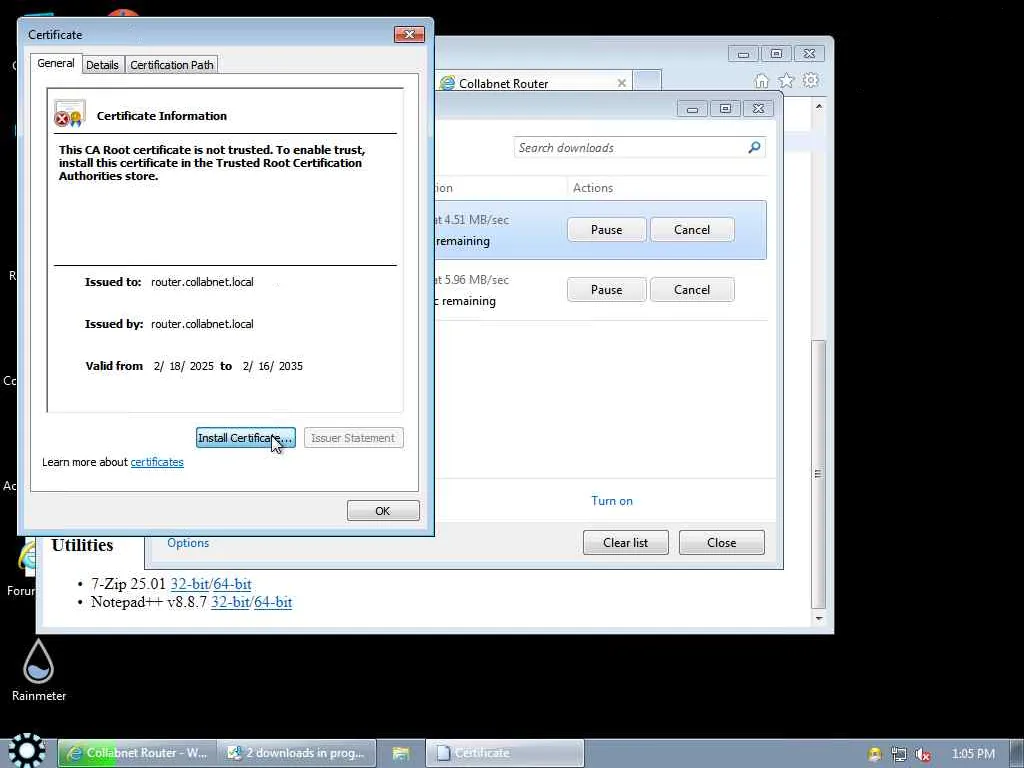Switch to Collabnet Router taskbar item
1024x768 pixels.
pos(136,753)
